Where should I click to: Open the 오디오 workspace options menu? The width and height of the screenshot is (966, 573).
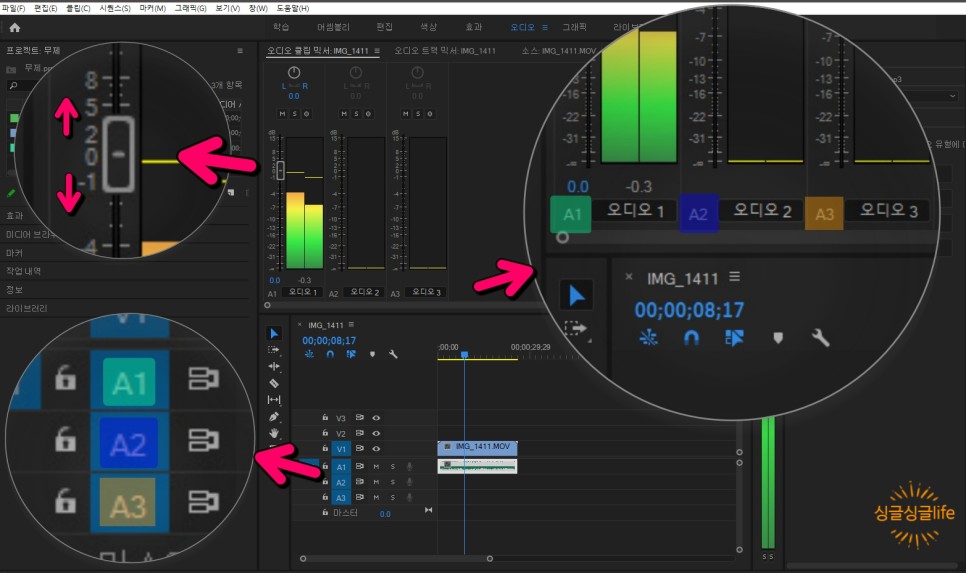tap(545, 27)
